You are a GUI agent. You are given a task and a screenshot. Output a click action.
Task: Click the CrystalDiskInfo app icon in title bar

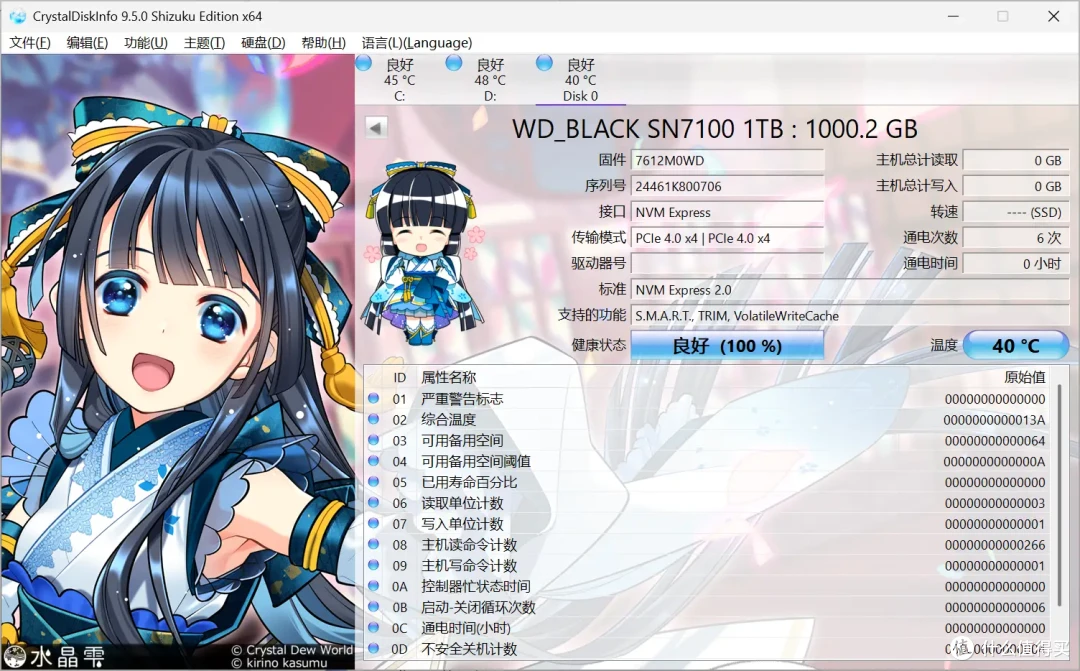17,16
